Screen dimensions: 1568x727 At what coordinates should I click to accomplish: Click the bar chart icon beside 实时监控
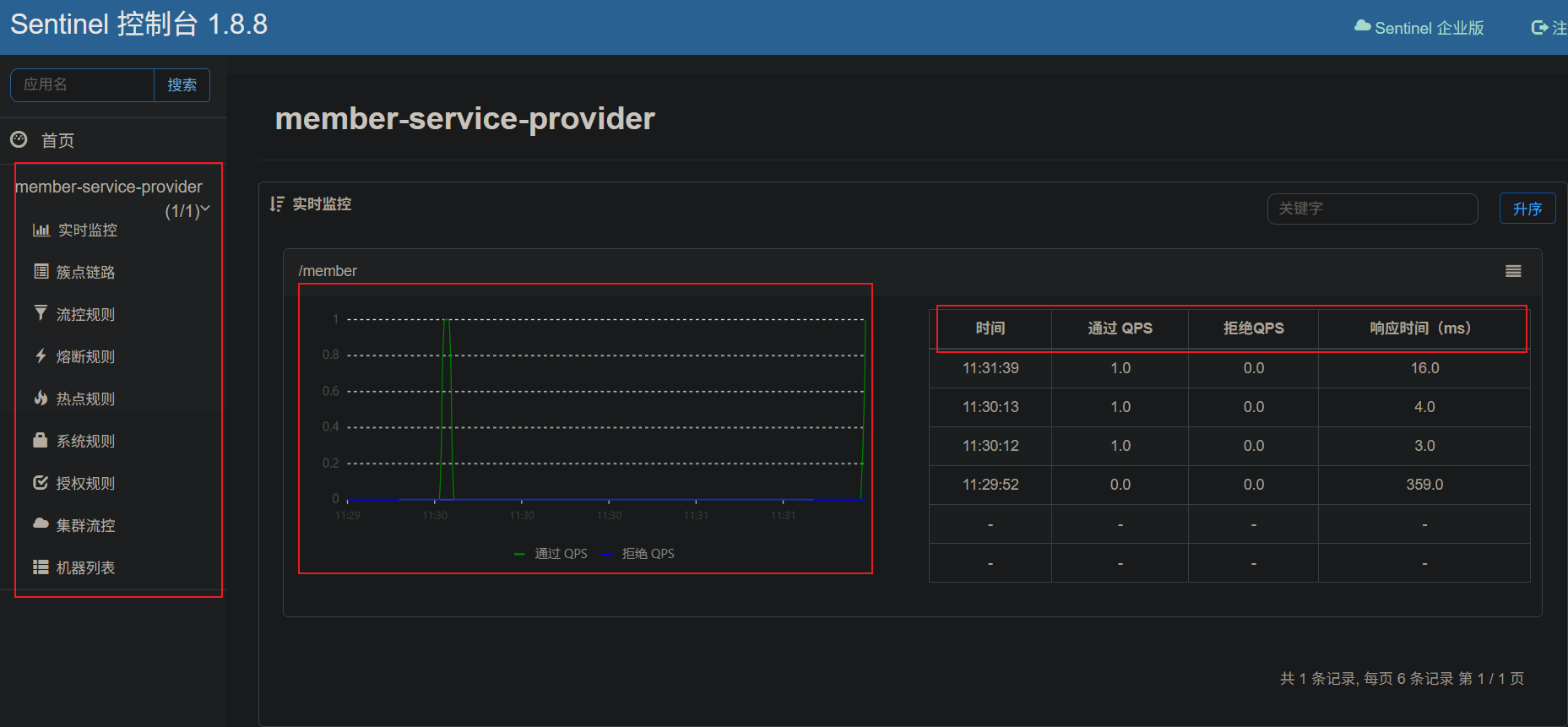41,230
